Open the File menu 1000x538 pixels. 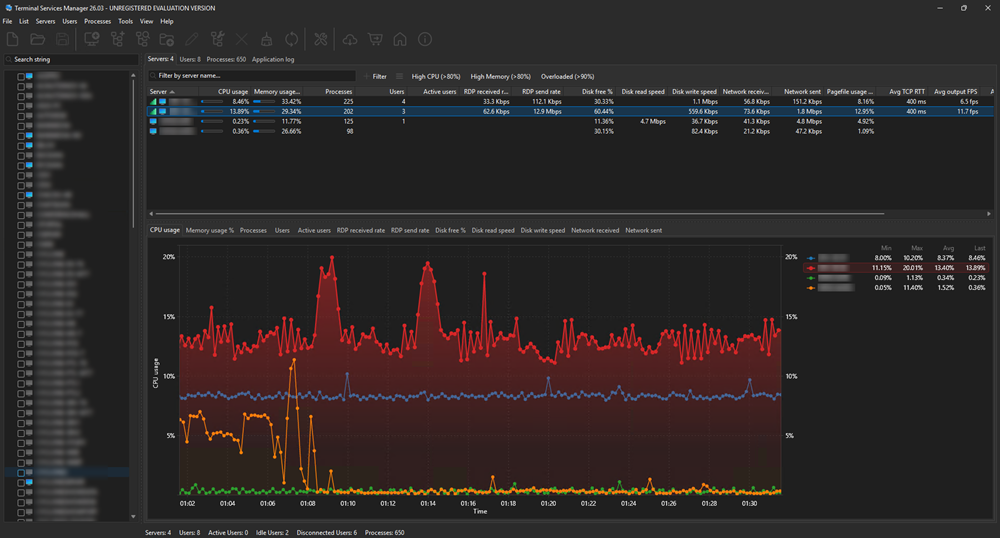(x=8, y=21)
